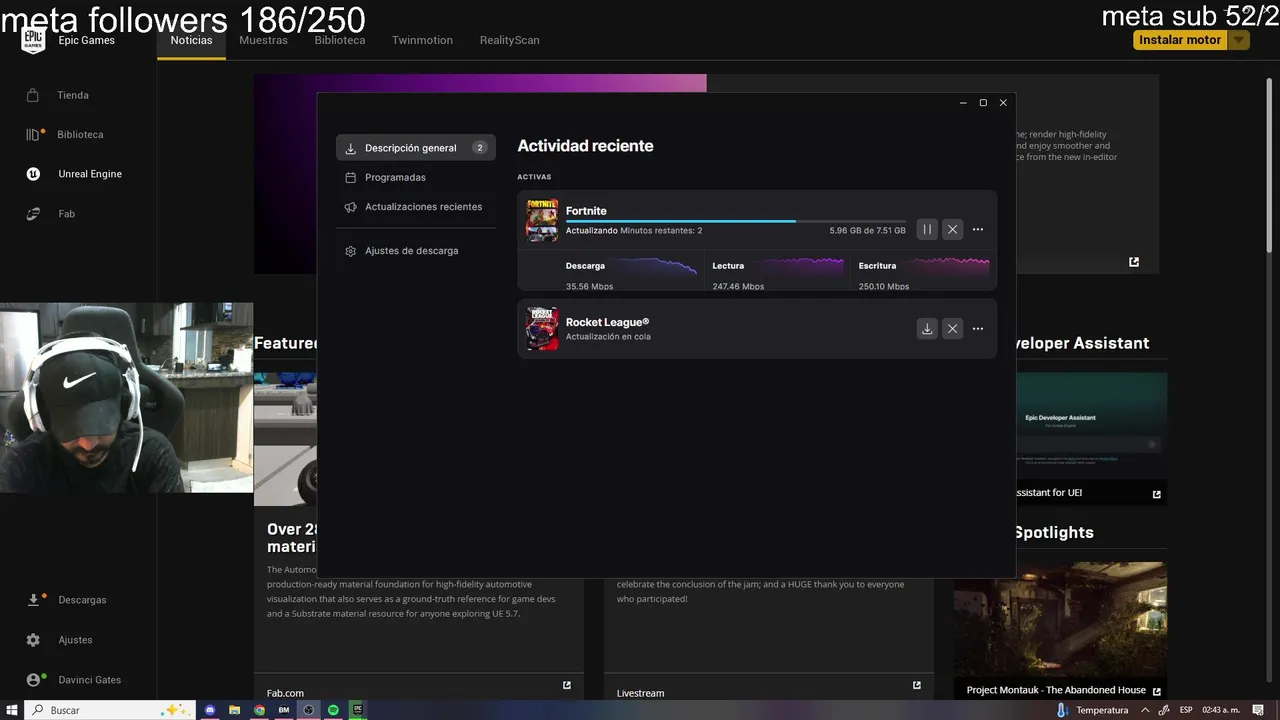
Task: Click the Livestream card label
Action: (x=640, y=693)
